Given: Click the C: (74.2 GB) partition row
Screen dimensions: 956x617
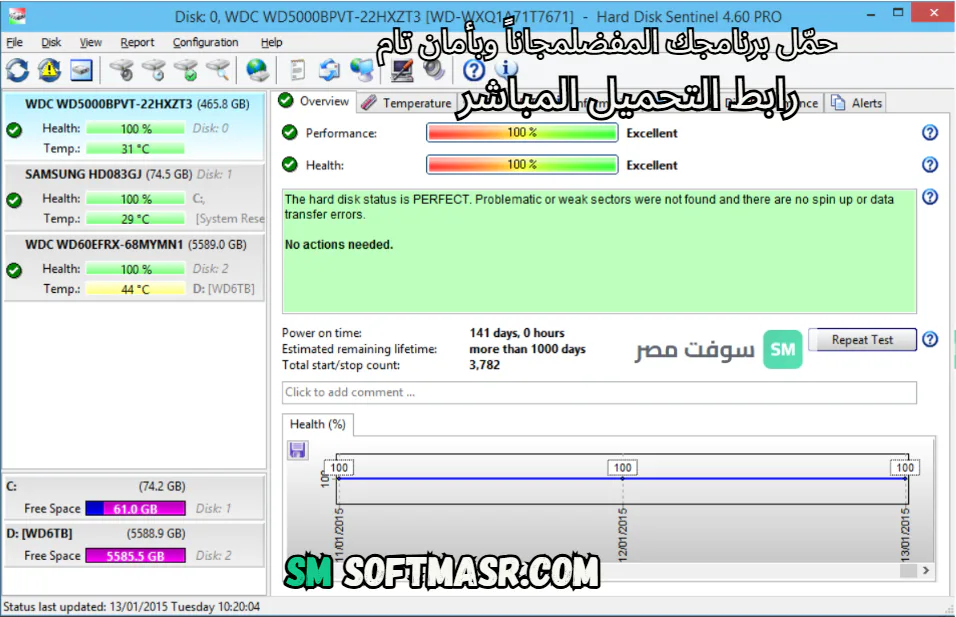Looking at the screenshot, I should 134,498.
